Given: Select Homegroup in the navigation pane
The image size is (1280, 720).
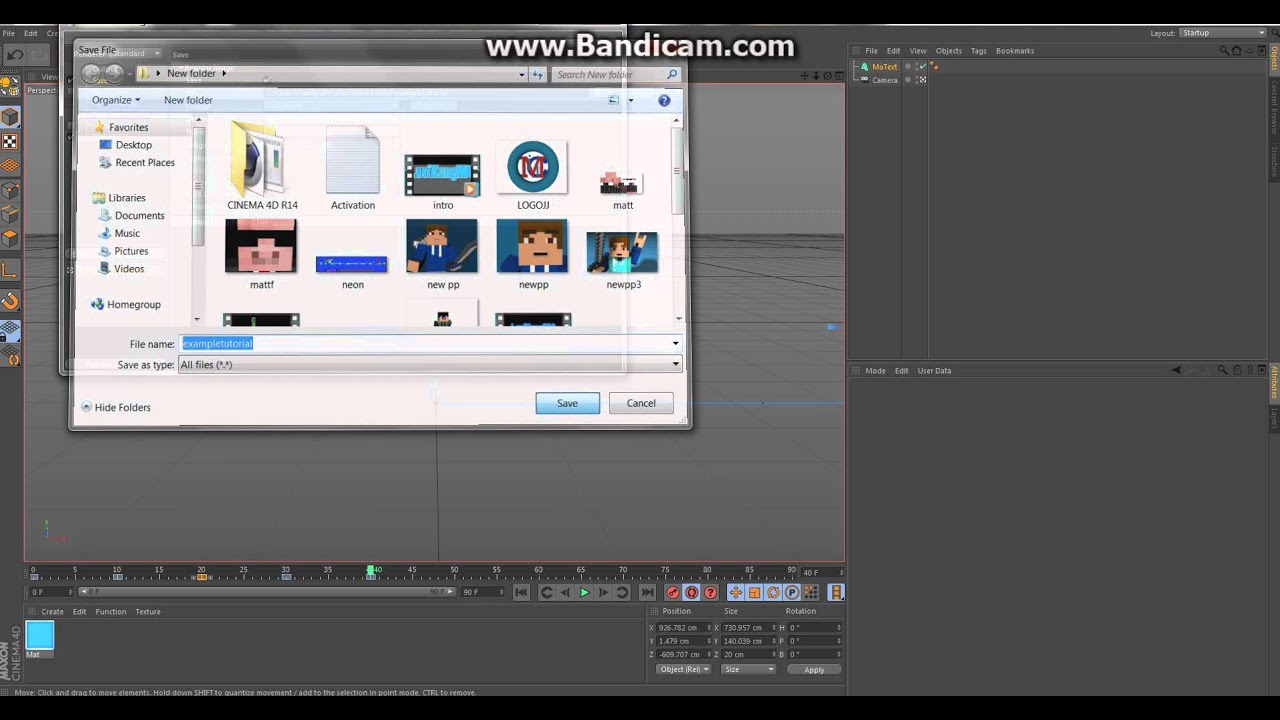Looking at the screenshot, I should point(126,304).
